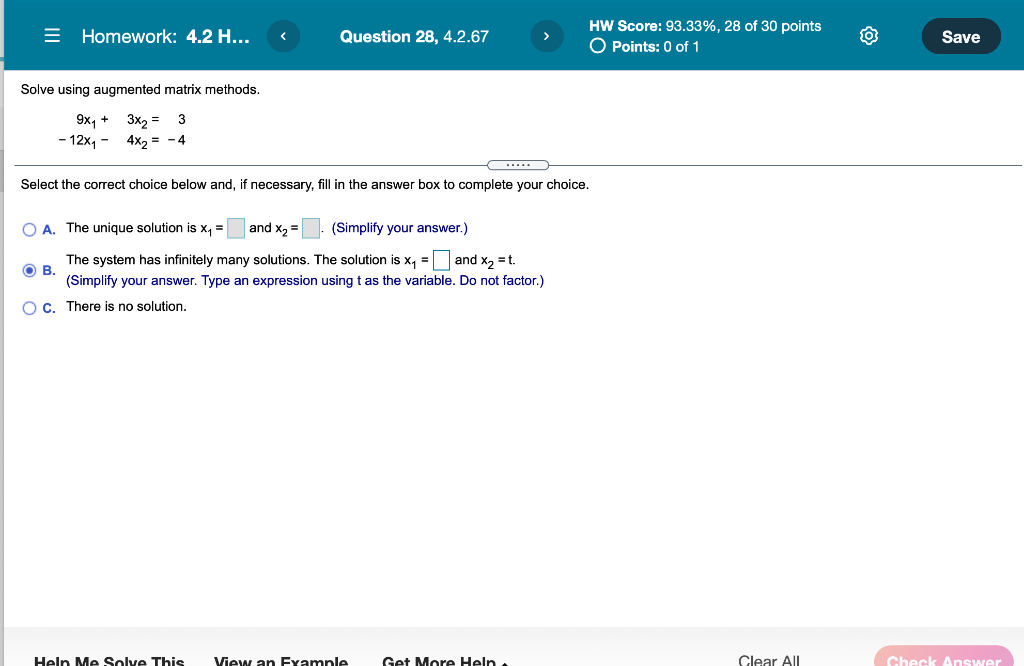The width and height of the screenshot is (1024, 666).
Task: Open the Get More Help dropdown
Action: (441, 660)
